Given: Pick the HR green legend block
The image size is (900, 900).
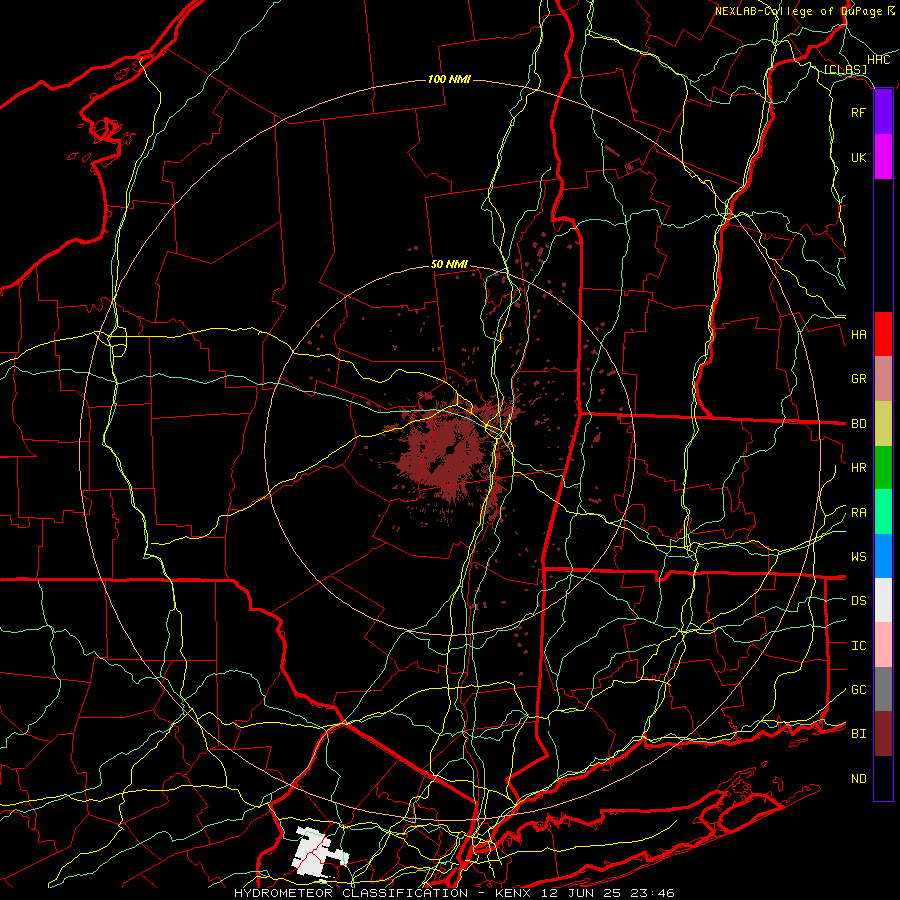Looking at the screenshot, I should (883, 468).
